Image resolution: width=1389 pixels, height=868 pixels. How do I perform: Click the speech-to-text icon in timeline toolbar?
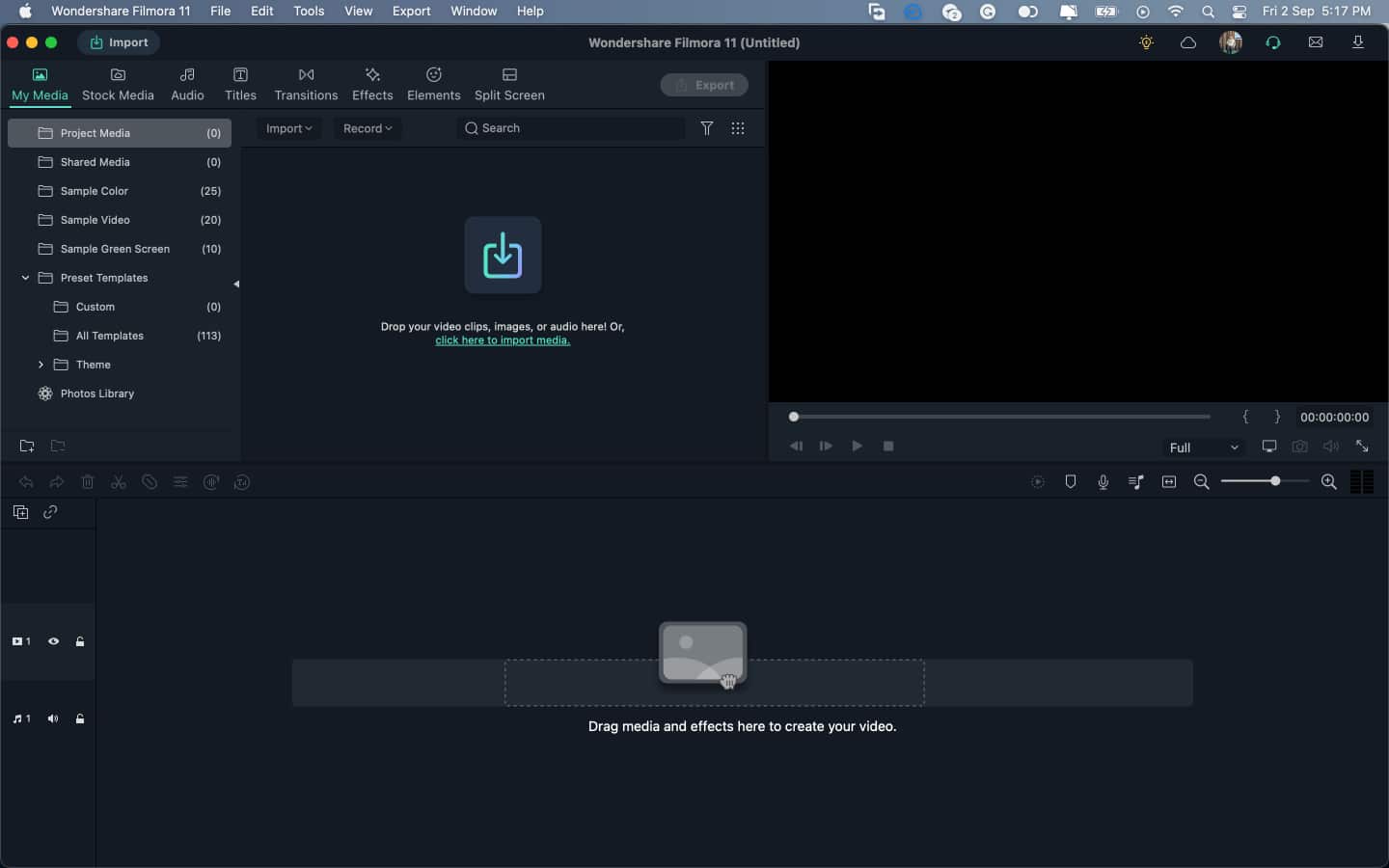[242, 482]
